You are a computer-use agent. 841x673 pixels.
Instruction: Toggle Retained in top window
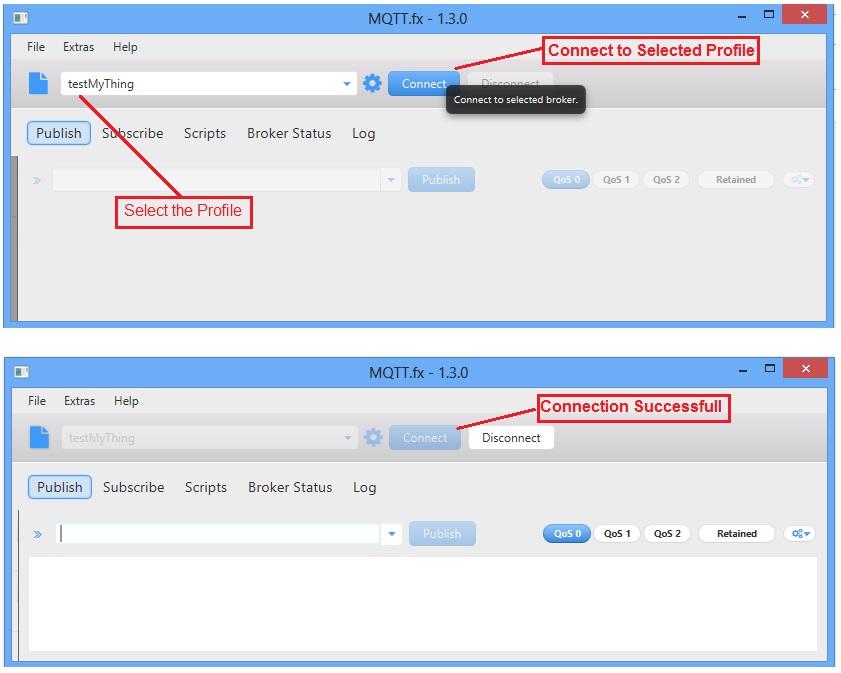(736, 180)
